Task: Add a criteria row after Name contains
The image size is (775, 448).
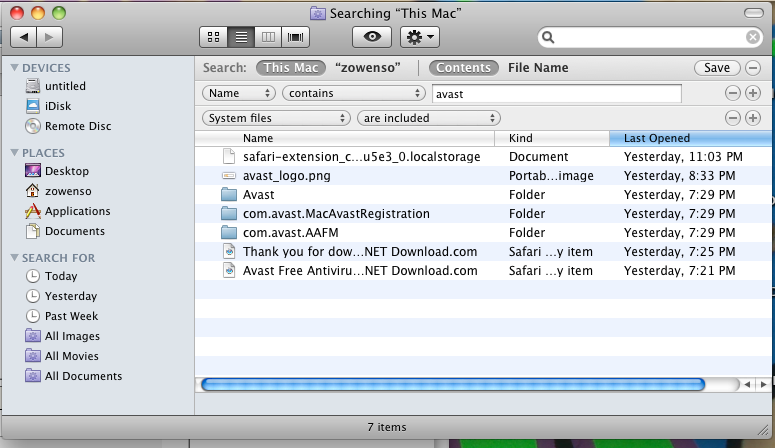Action: [x=753, y=93]
